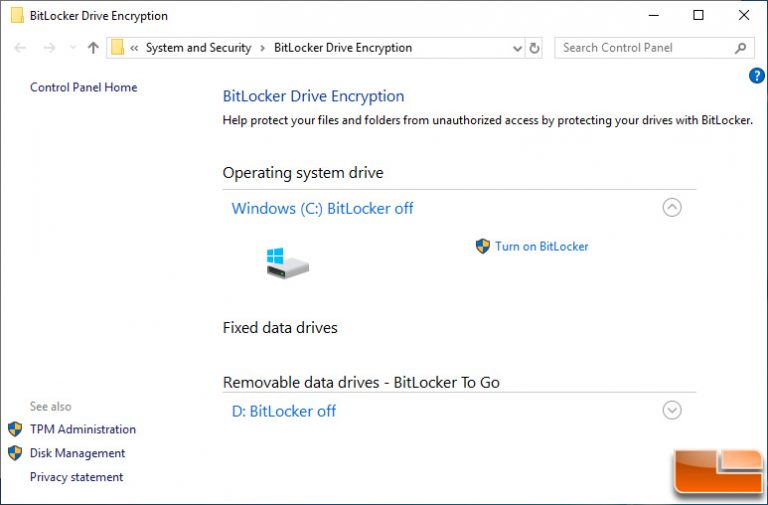Click the refresh button in address bar

[534, 48]
